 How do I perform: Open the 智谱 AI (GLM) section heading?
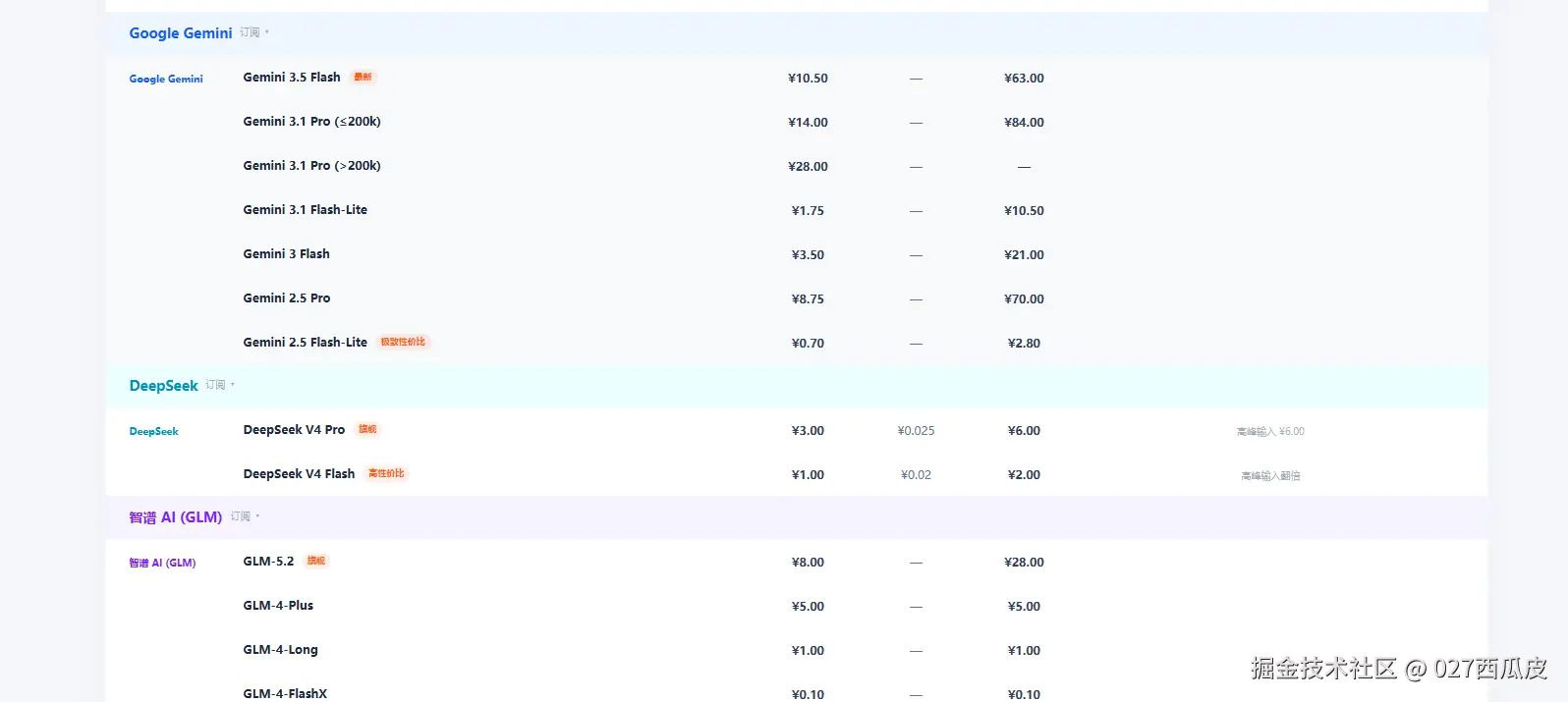pos(176,517)
